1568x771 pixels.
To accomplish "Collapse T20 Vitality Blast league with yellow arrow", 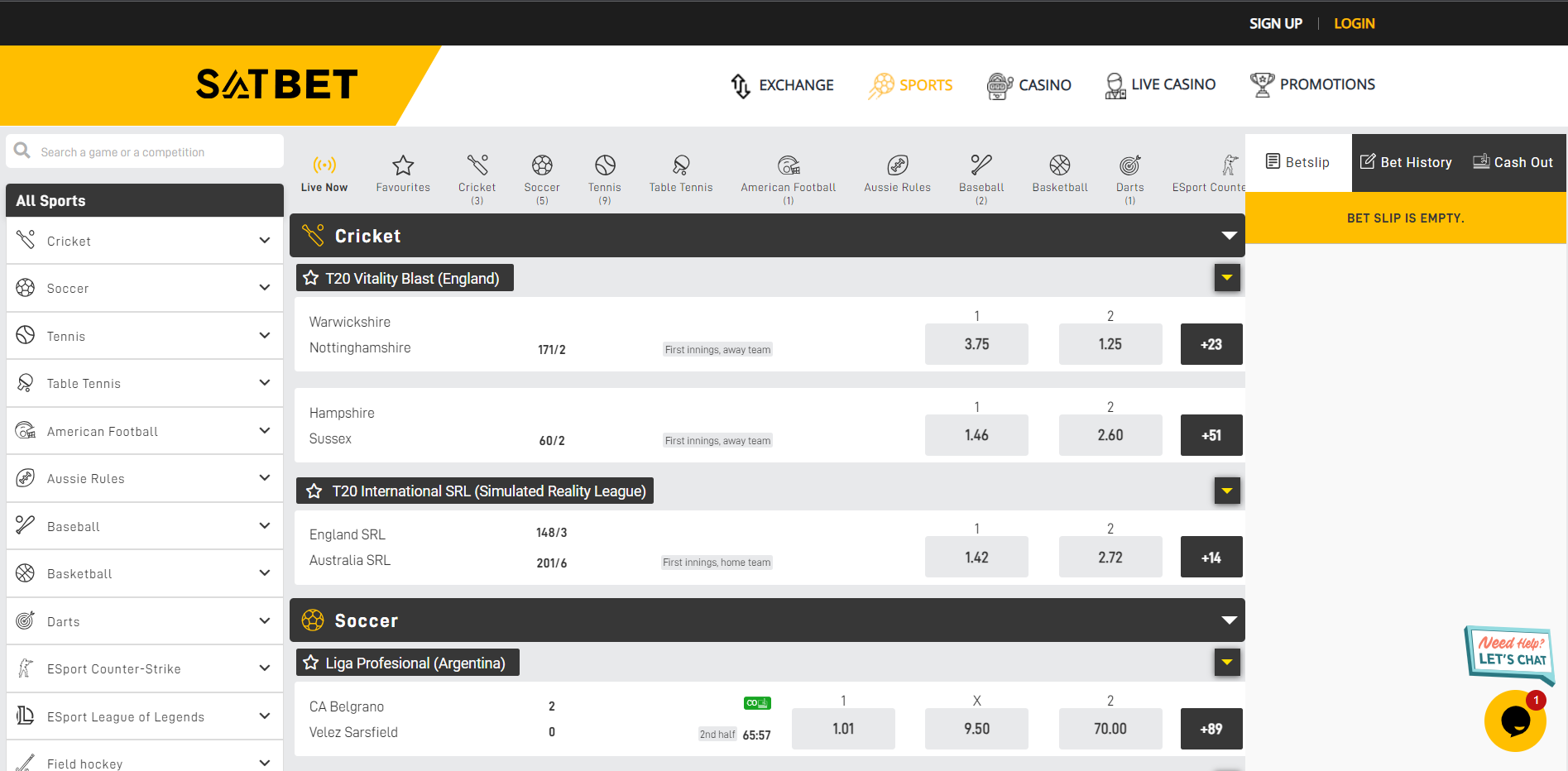I will tap(1227, 278).
